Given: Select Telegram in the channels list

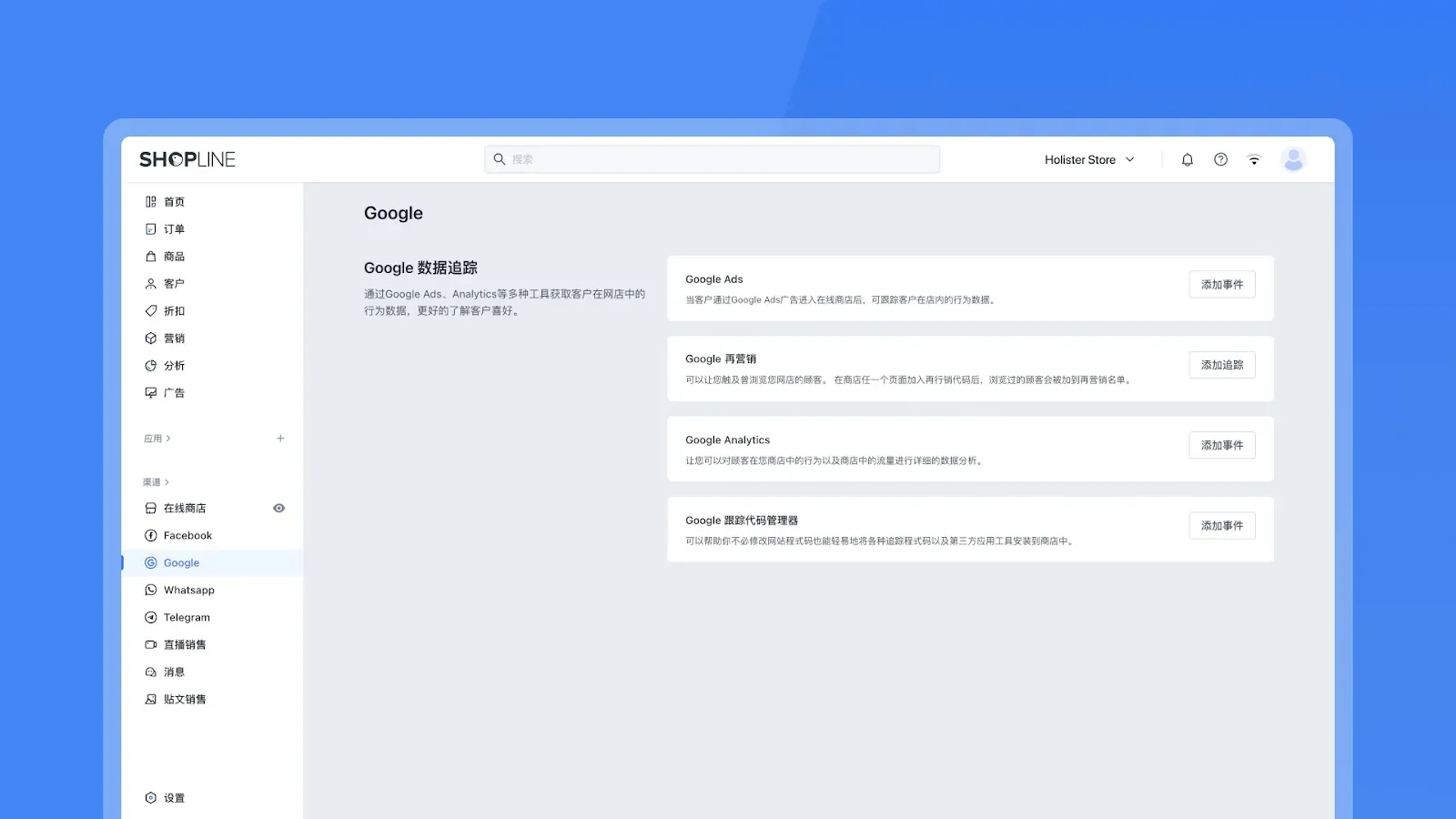Looking at the screenshot, I should [x=187, y=618].
